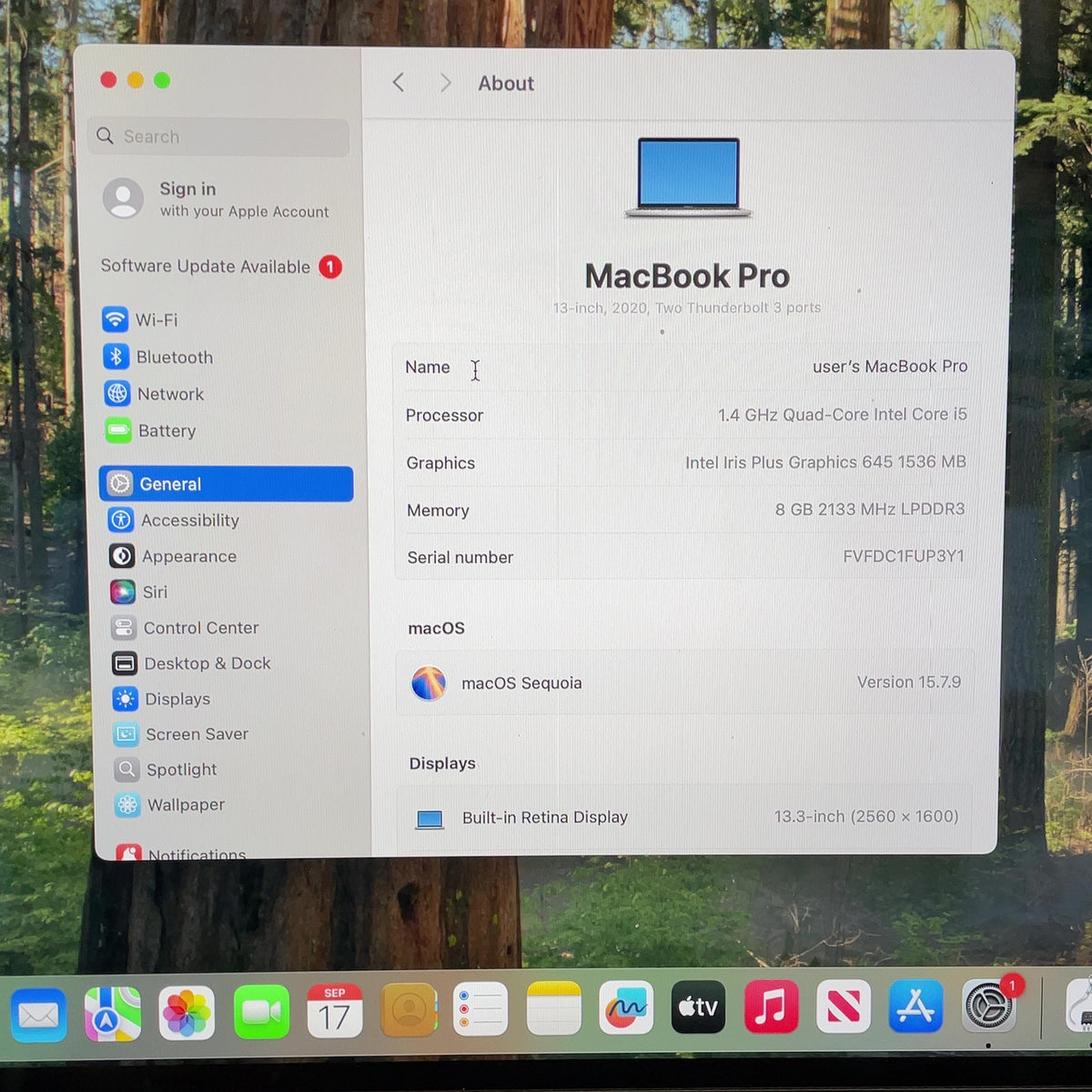
Task: Click macOS Sequoia icon in About
Action: coord(429,682)
